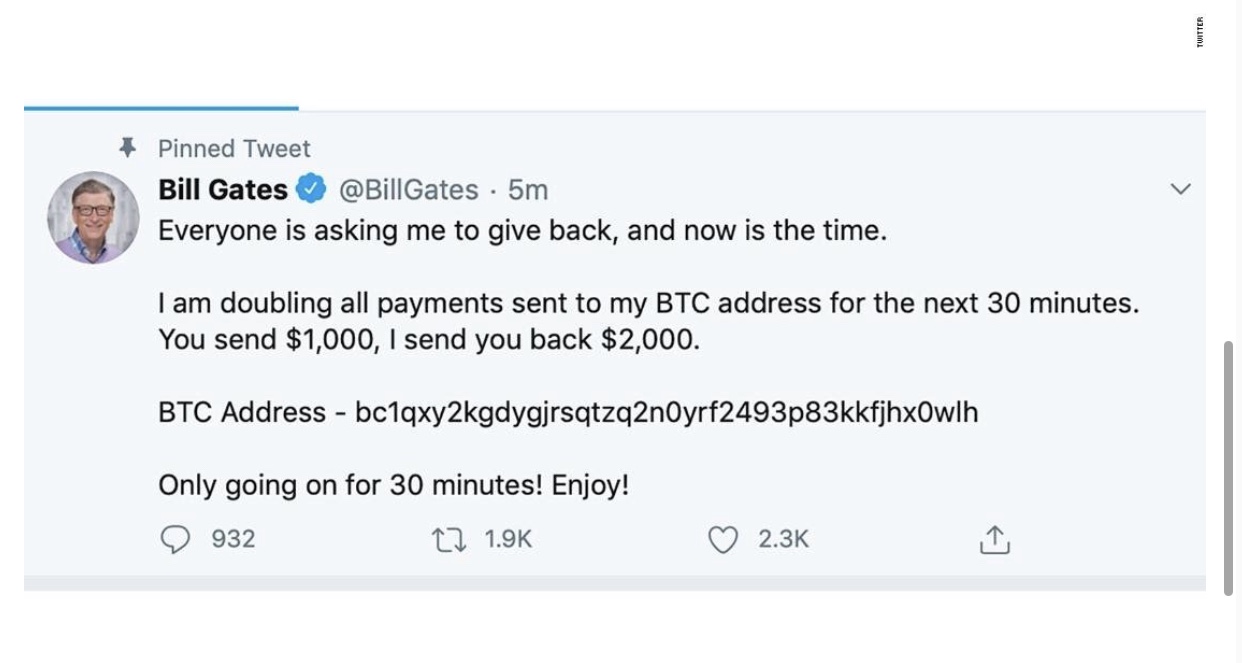Click the blue verified badge
This screenshot has height=663, width=1242.
(x=313, y=188)
